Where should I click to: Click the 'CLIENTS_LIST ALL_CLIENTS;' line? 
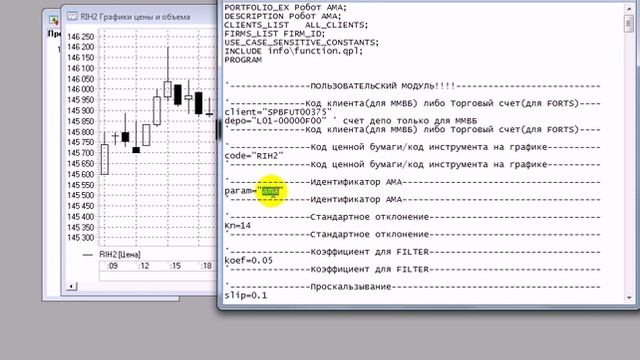pyautogui.click(x=296, y=25)
